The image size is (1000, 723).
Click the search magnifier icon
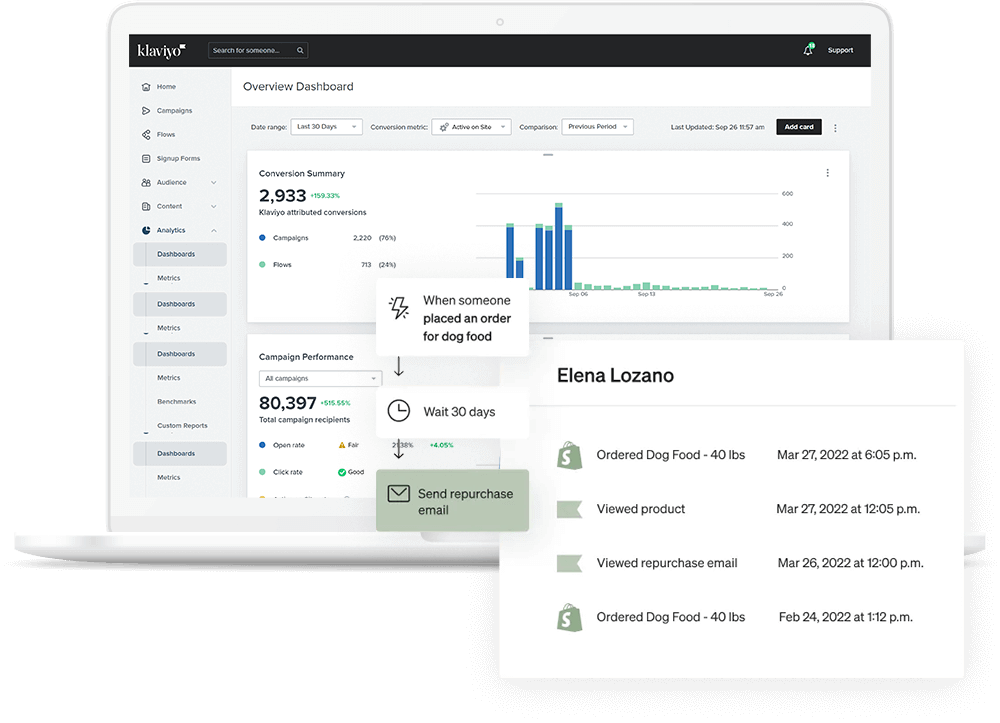300,50
